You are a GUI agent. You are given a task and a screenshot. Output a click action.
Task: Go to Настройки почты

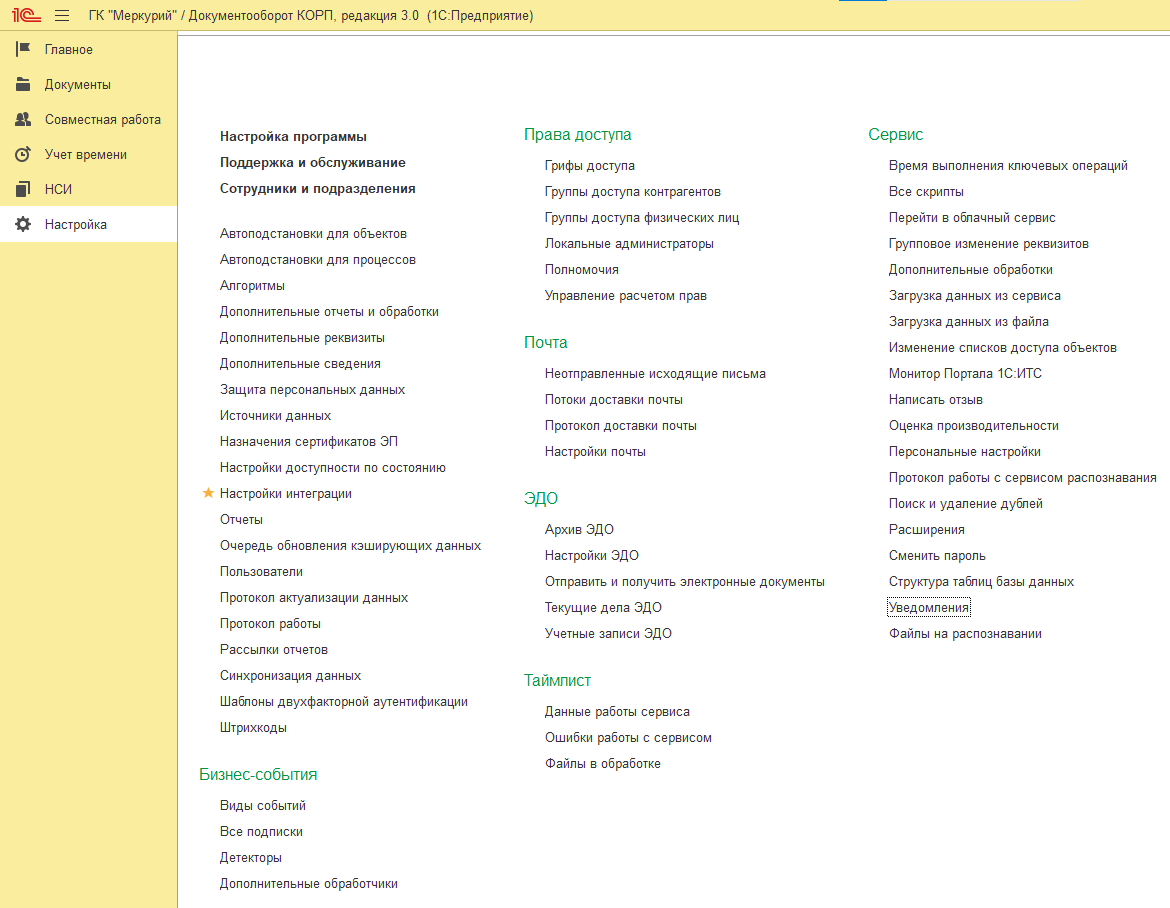click(x=595, y=451)
